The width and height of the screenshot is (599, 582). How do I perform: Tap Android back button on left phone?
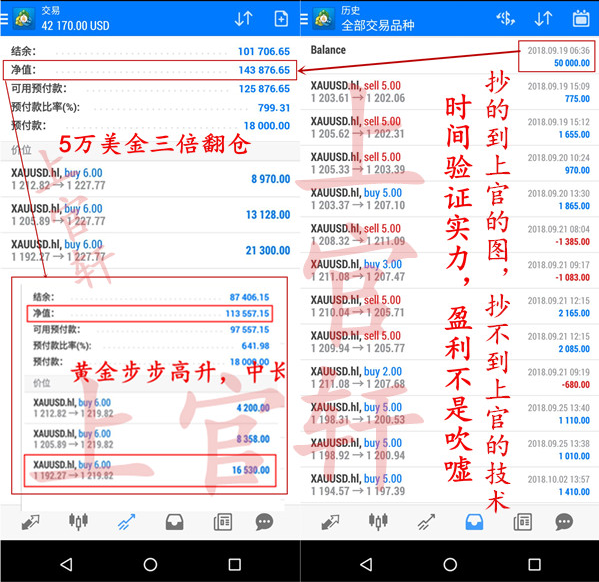click(66, 564)
